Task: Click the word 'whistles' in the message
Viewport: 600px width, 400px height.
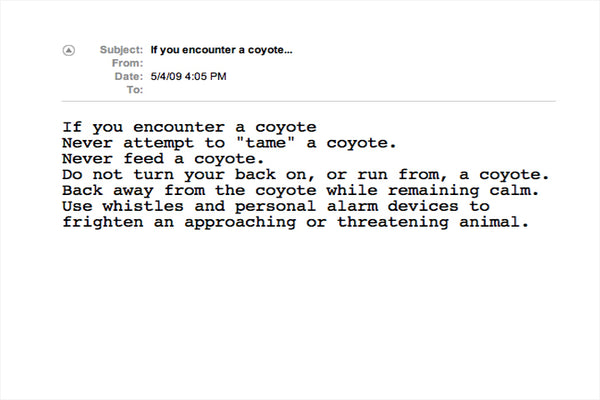Action: coord(143,206)
